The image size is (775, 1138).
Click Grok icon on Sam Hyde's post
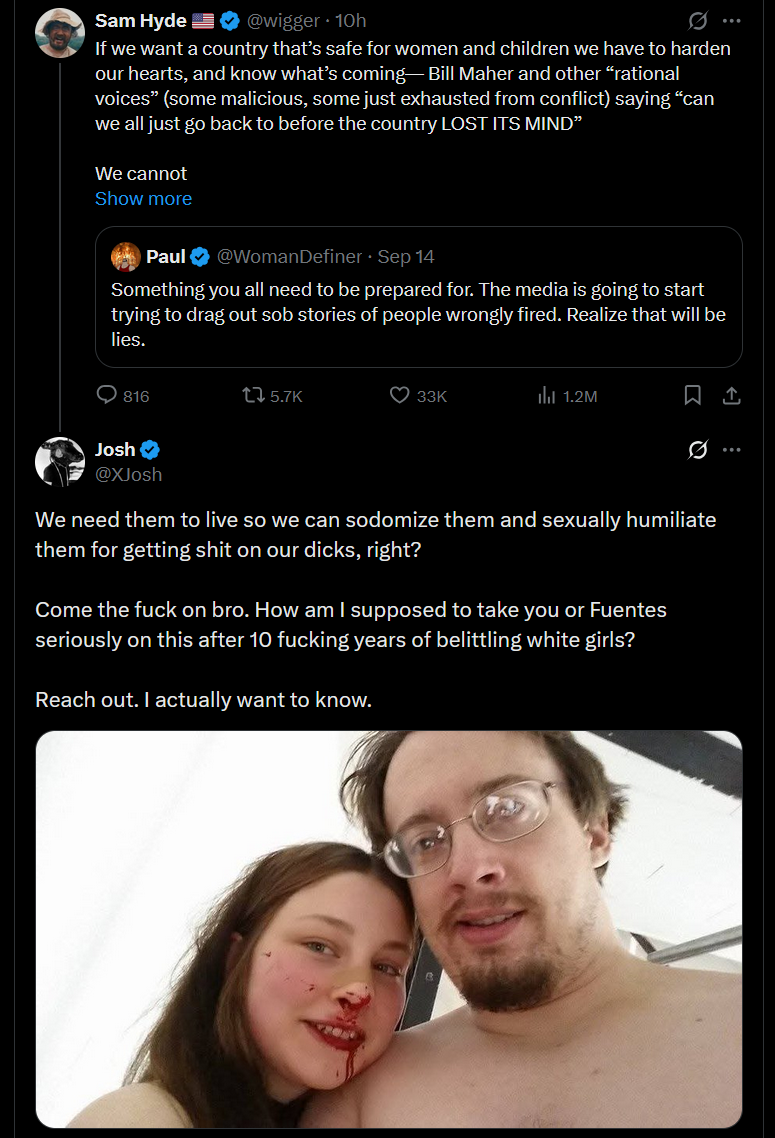tap(698, 21)
